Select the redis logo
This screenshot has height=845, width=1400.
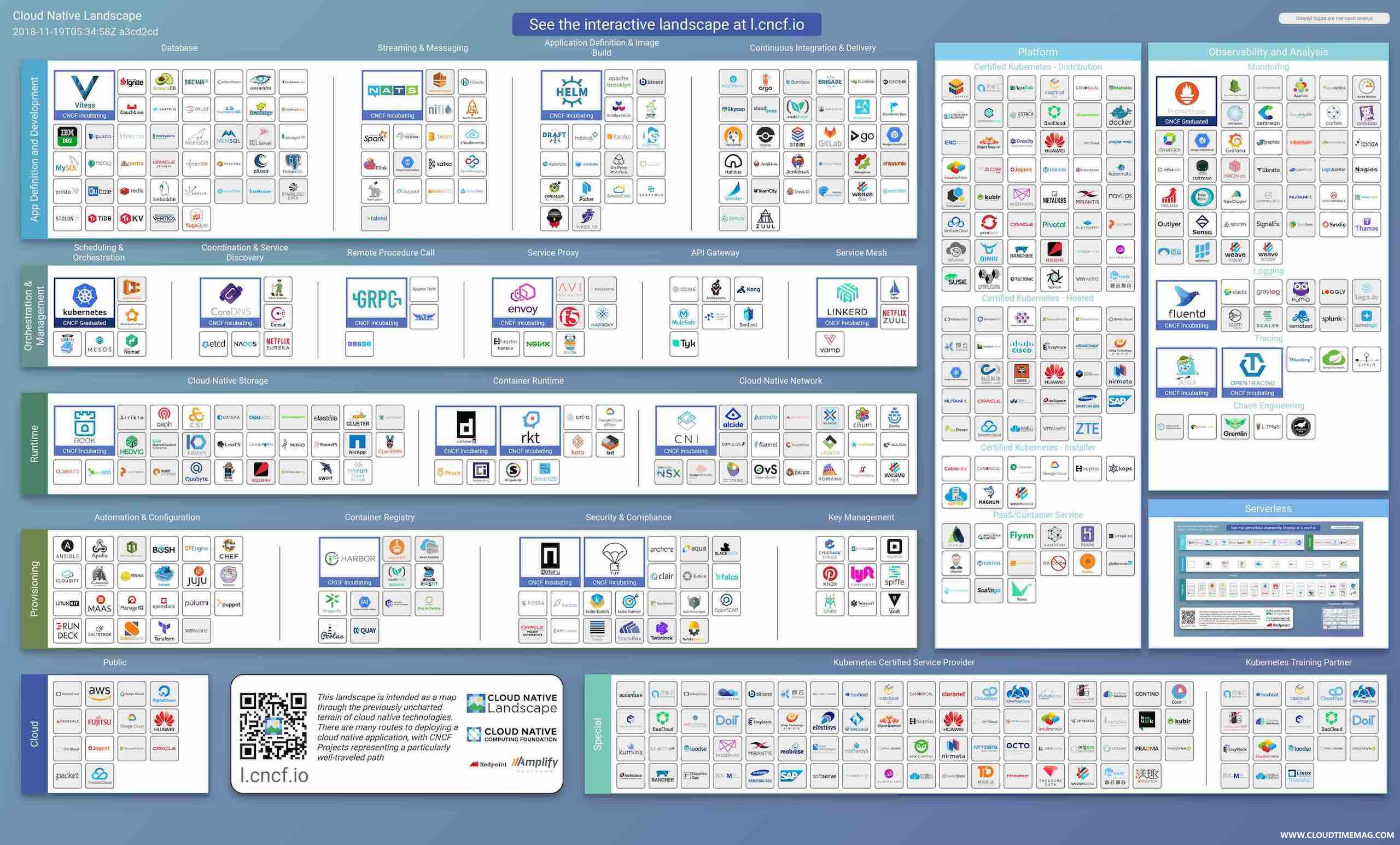click(132, 191)
